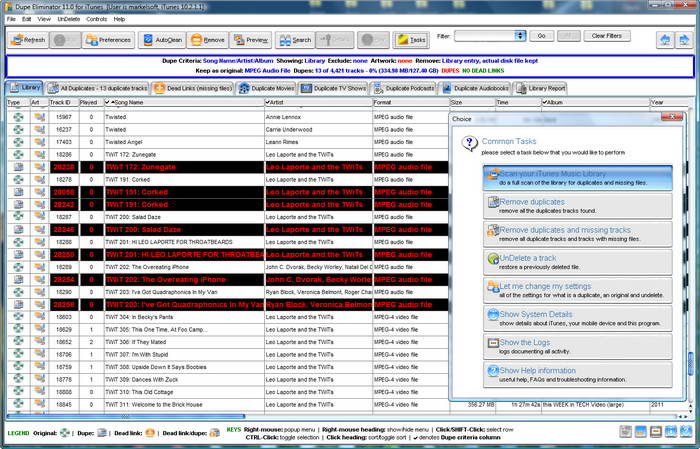Screen dimensions: 700x449
Task: Click the Art icon for track 18845
Action: tap(40, 404)
